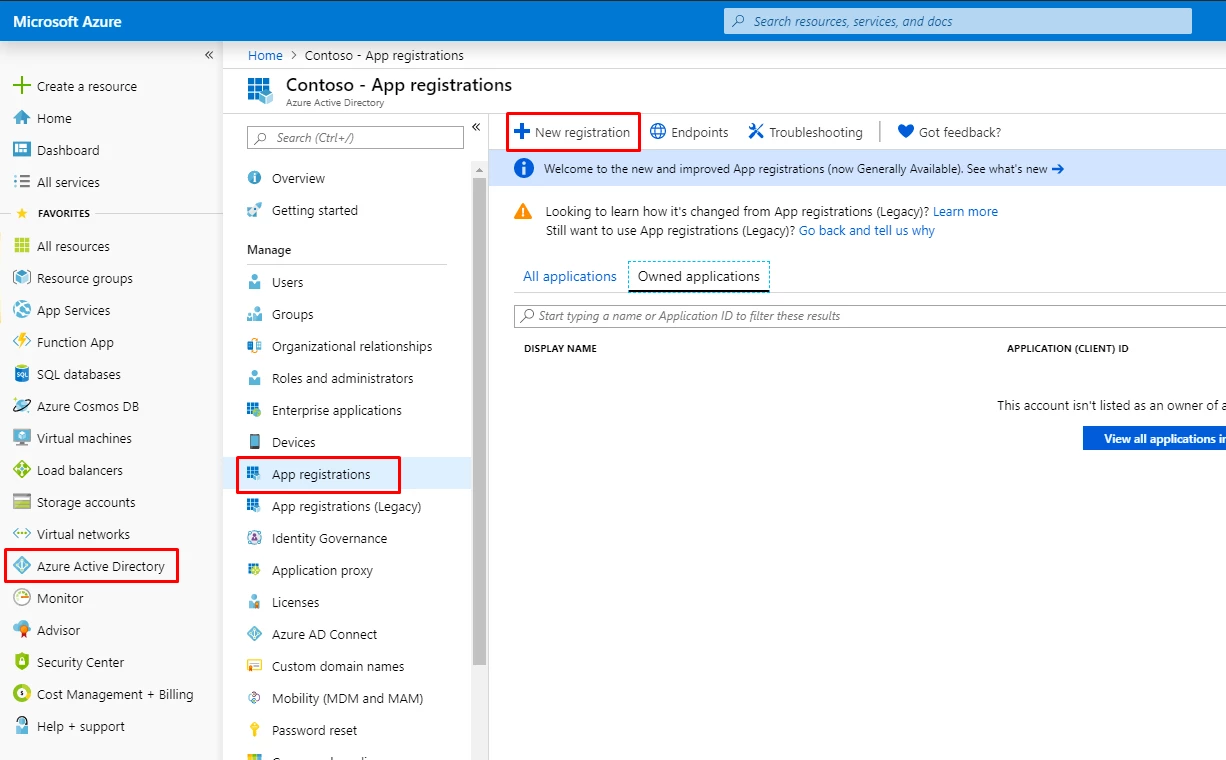Click the New registration button
1226x760 pixels.
coord(573,131)
